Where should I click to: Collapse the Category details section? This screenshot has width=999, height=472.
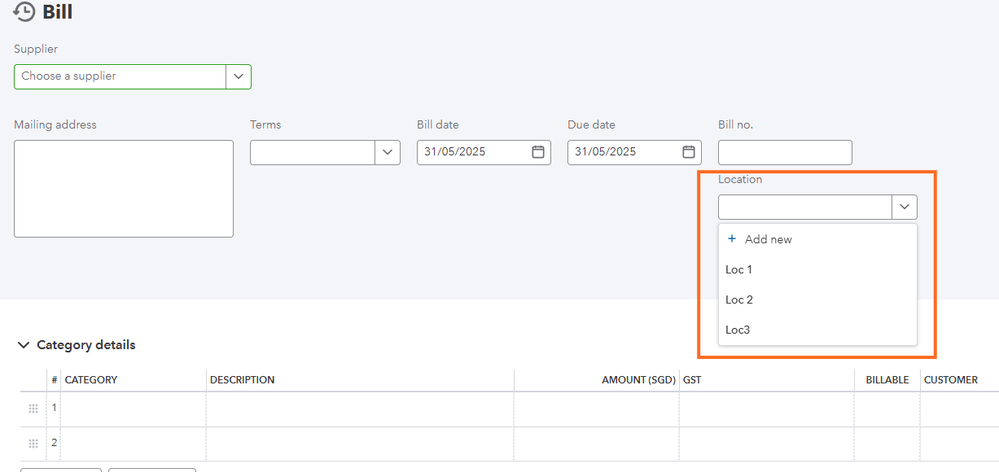24,345
